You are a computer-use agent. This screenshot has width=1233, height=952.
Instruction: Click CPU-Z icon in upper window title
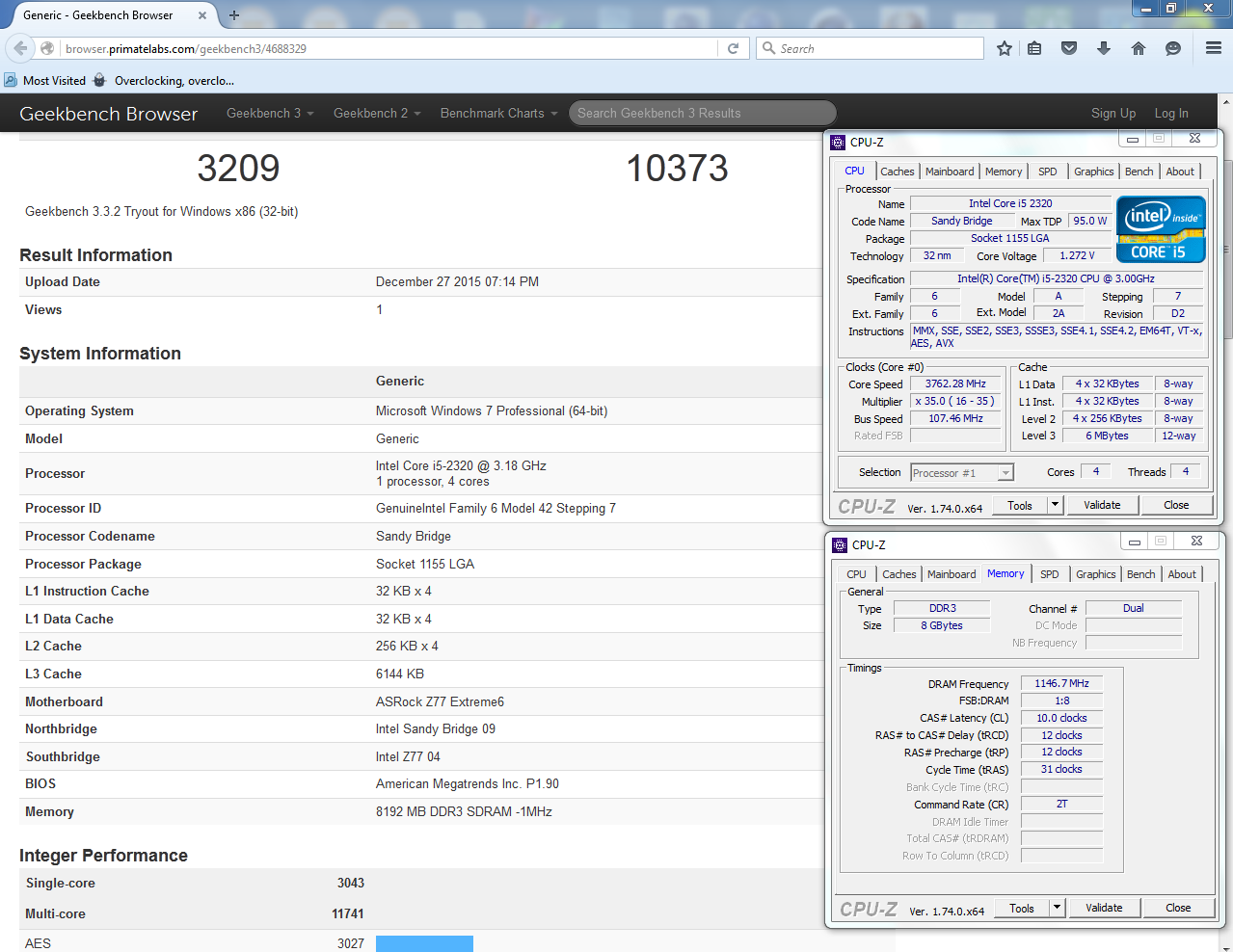pyautogui.click(x=838, y=142)
